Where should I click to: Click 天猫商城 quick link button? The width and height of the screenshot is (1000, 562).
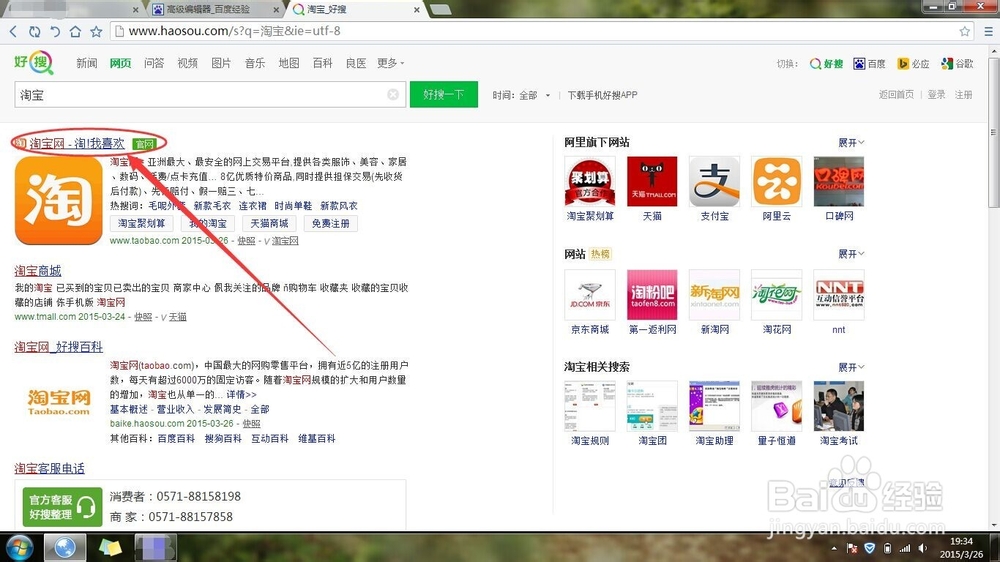click(269, 224)
